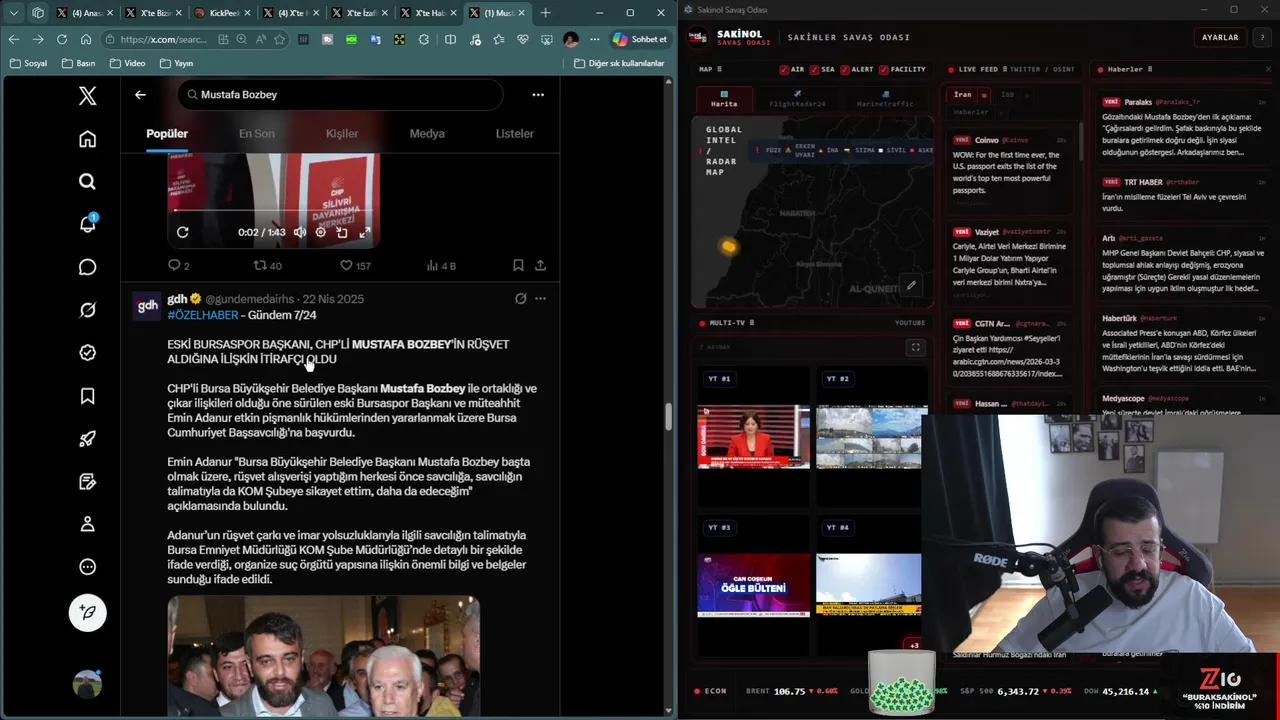
Task: Click AYARLAR settings button
Action: pos(1220,37)
